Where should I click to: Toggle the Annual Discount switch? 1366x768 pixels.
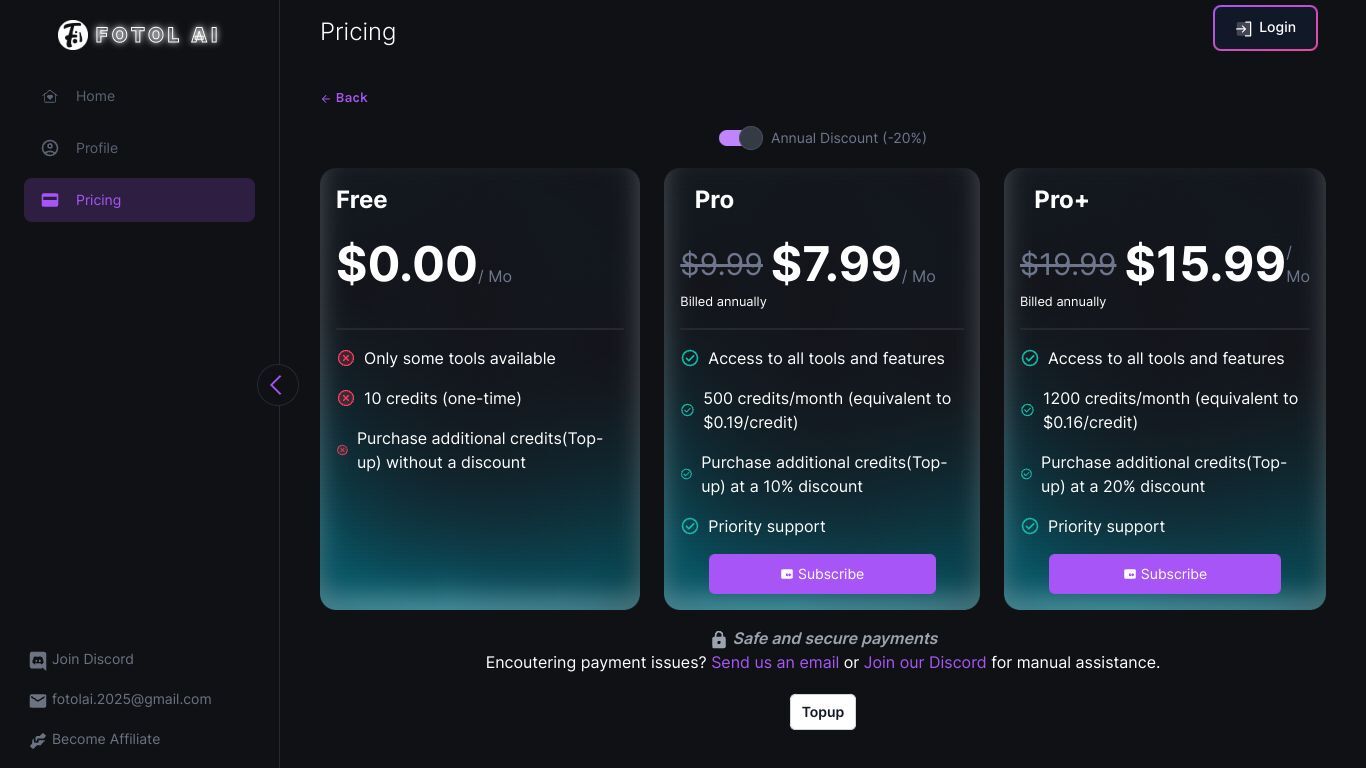pyautogui.click(x=740, y=138)
